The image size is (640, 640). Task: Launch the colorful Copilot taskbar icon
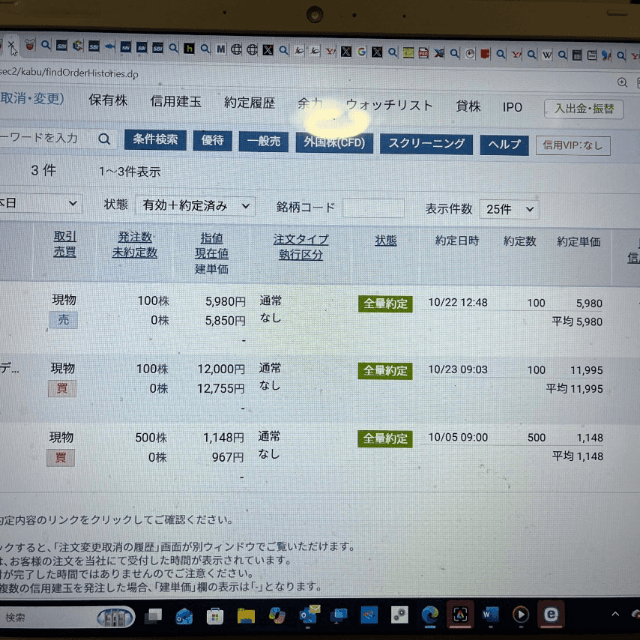(277, 616)
